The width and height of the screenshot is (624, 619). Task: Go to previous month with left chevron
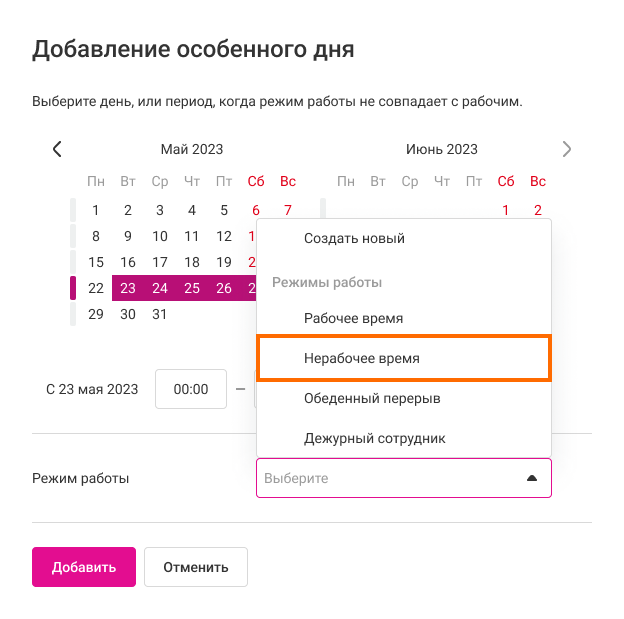click(57, 149)
